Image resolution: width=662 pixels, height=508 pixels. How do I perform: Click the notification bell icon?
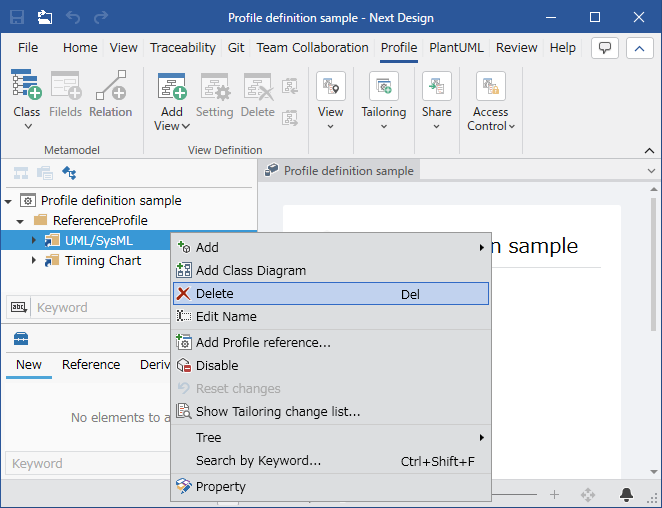pos(627,494)
